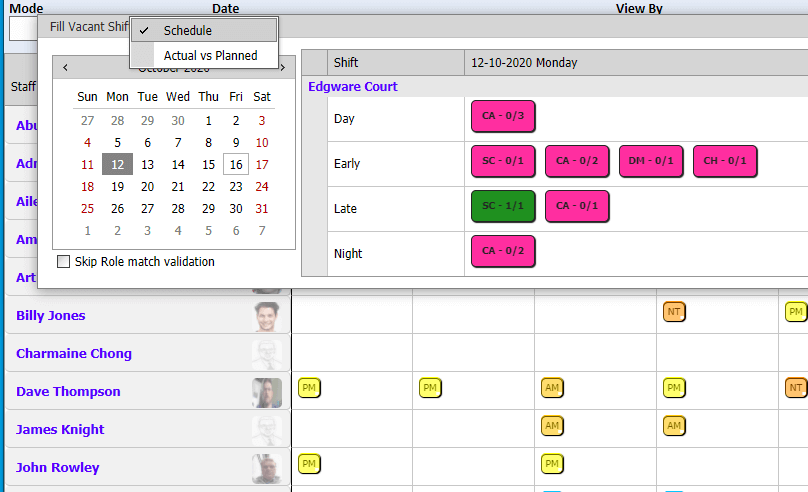
Task: Open Dave Thompson staff profile
Action: point(68,392)
